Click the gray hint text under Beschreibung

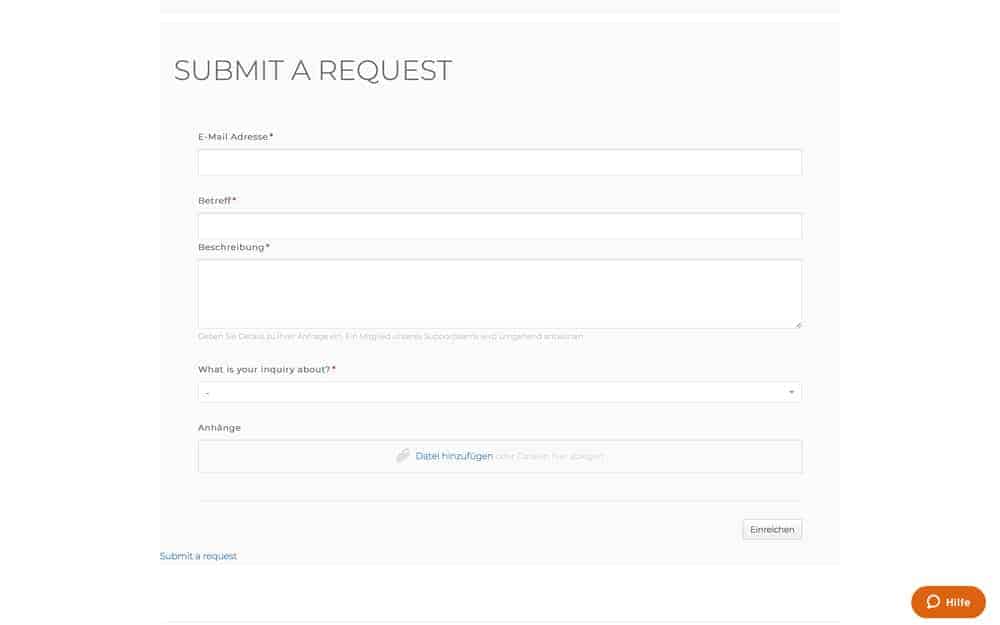390,336
